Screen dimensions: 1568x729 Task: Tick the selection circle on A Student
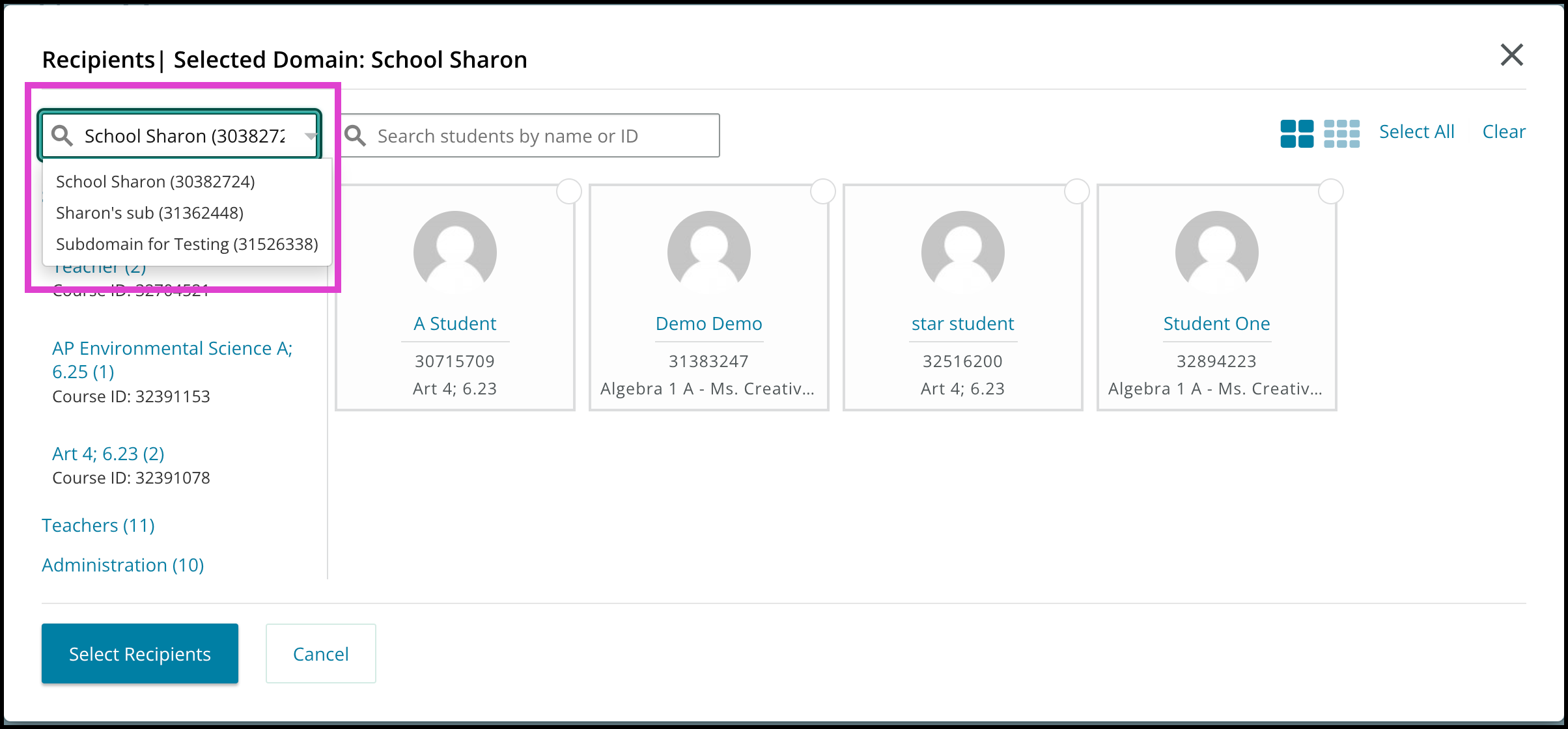(x=569, y=191)
